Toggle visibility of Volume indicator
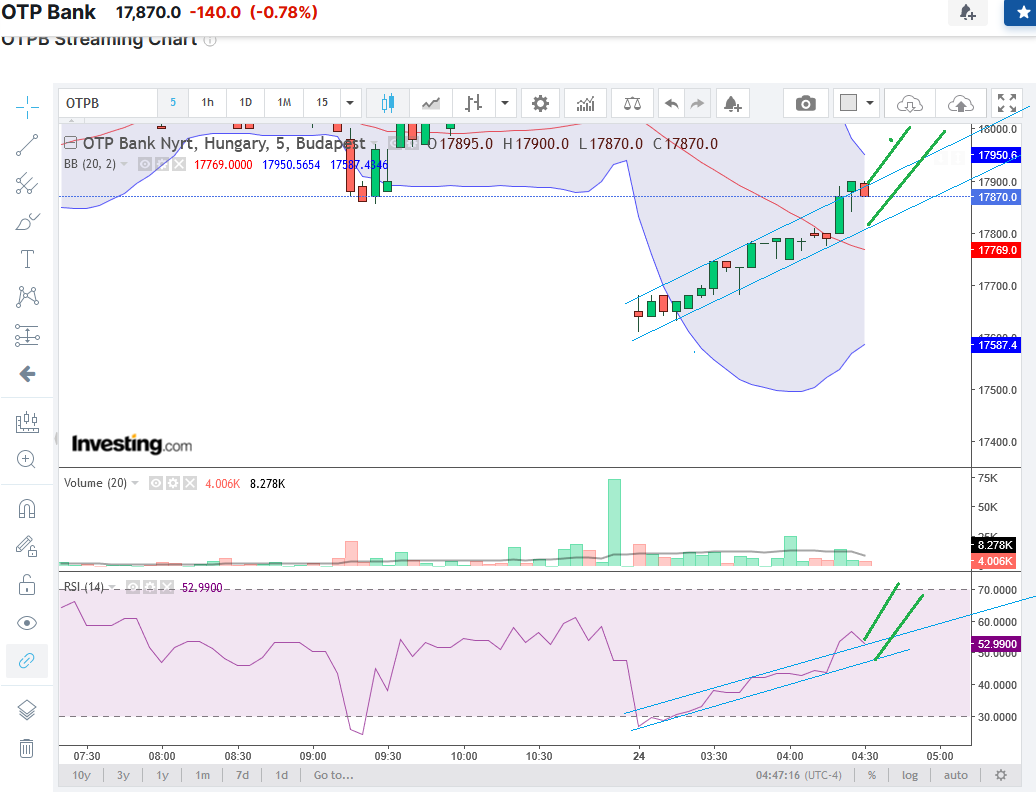The image size is (1036, 797). point(156,483)
